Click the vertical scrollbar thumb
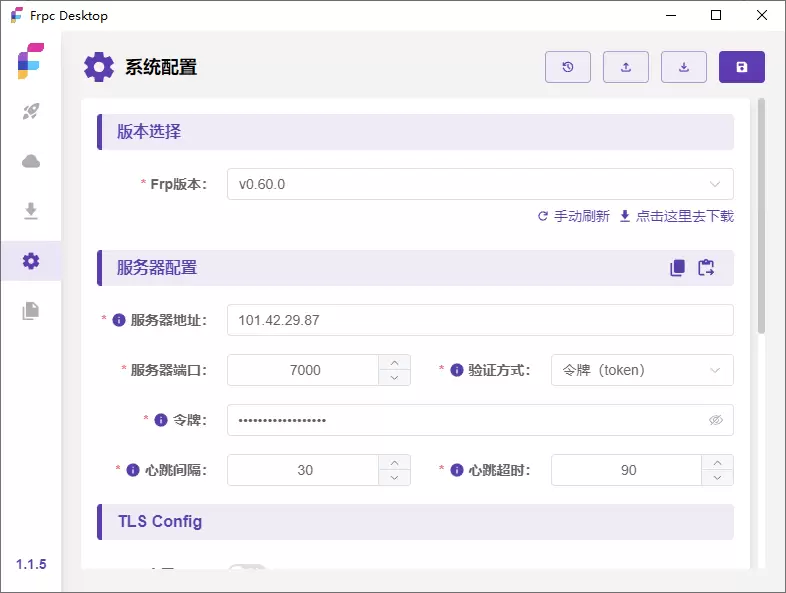 click(x=761, y=216)
